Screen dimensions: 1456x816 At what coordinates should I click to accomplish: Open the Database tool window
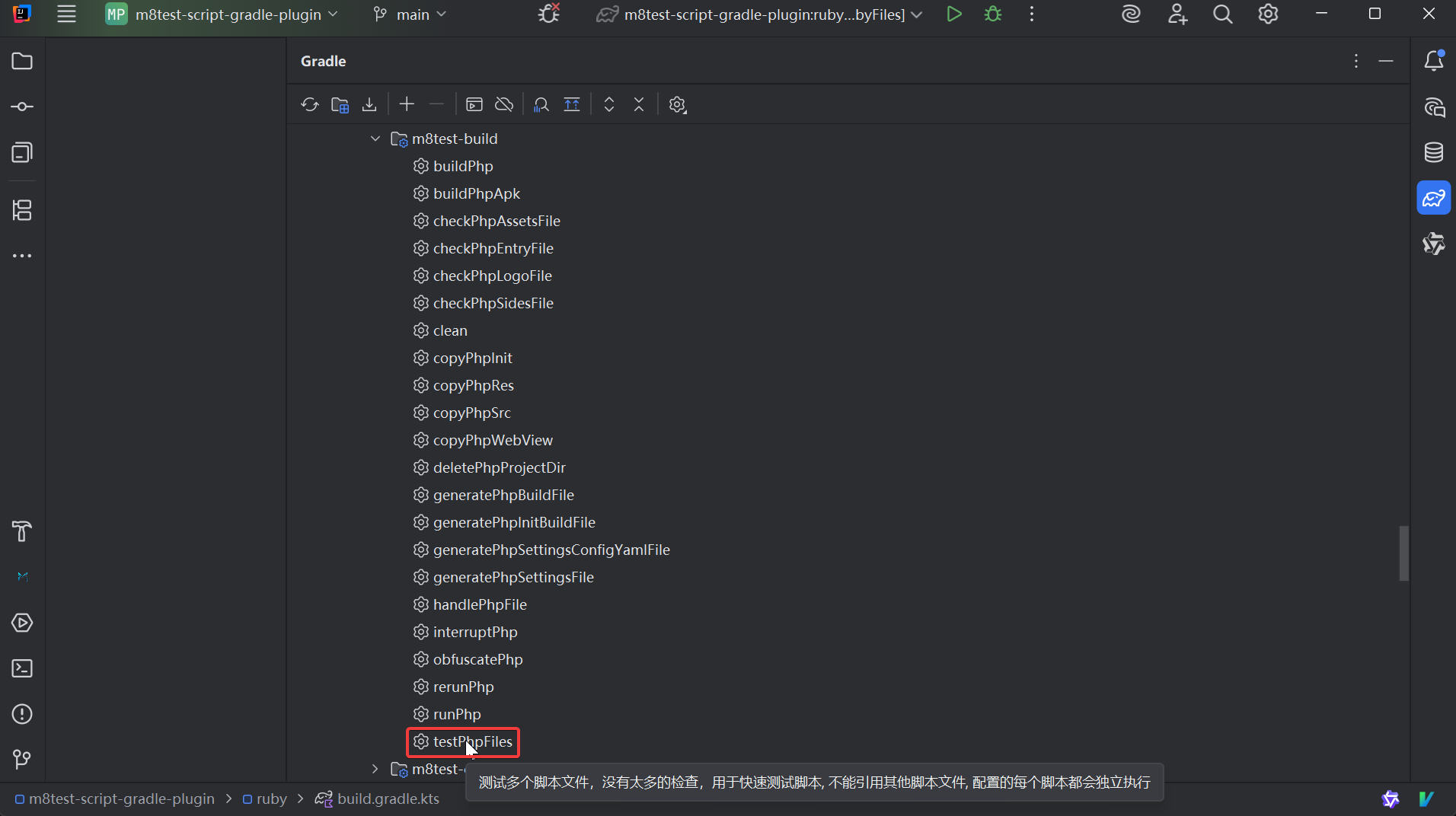tap(1434, 152)
